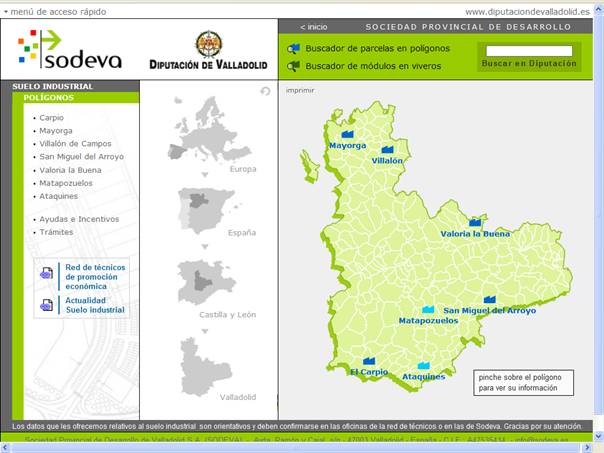Click the Villalón factory icon on map

click(x=387, y=149)
